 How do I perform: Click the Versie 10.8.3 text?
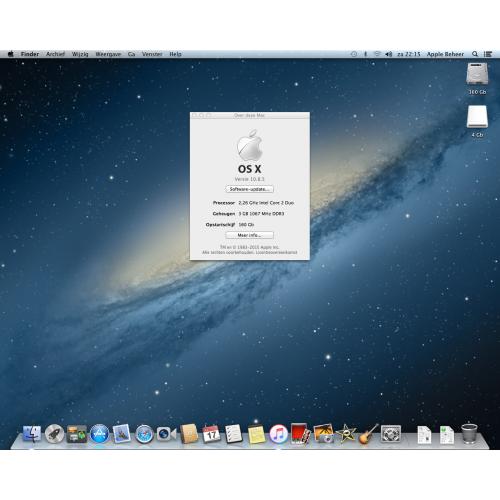tap(249, 179)
